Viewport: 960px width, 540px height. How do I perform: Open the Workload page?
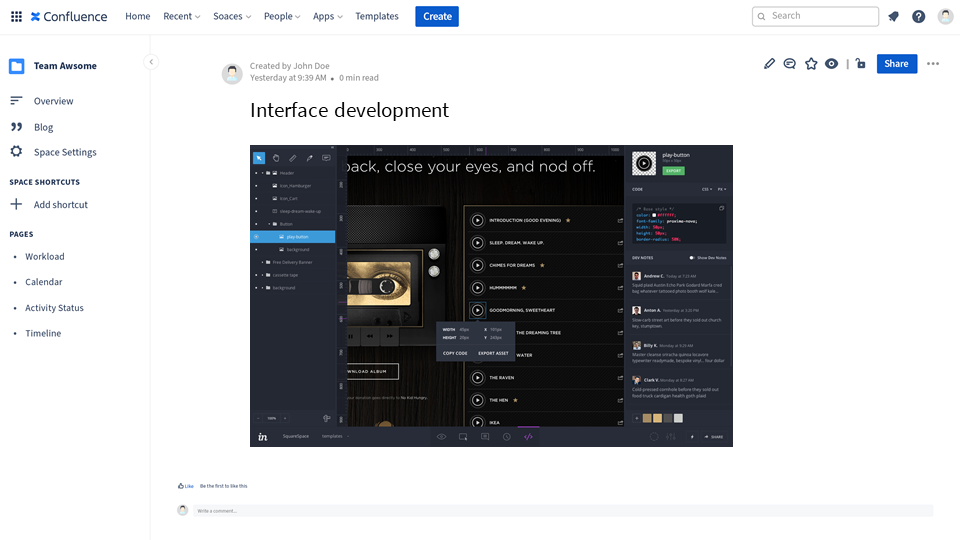coord(45,257)
